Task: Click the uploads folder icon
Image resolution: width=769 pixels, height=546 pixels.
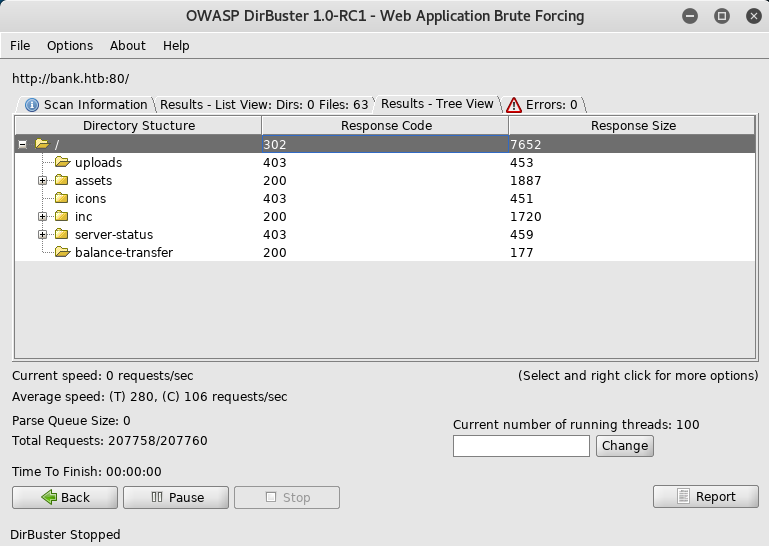Action: click(x=62, y=162)
